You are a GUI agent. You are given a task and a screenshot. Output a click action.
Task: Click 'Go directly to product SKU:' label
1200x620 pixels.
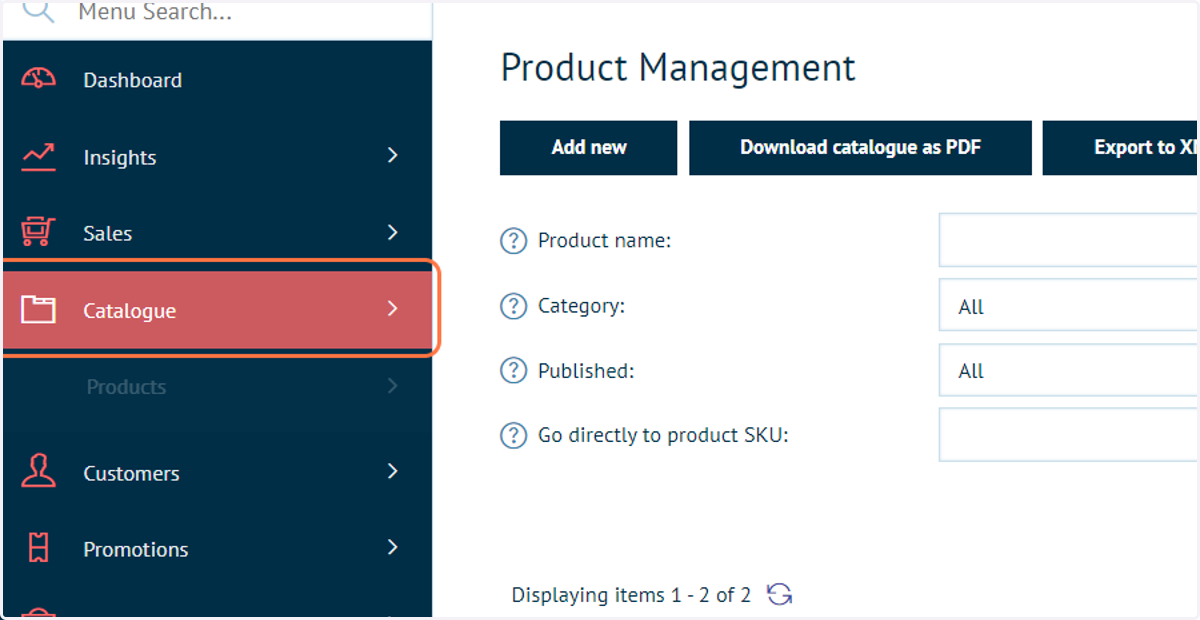pos(663,436)
